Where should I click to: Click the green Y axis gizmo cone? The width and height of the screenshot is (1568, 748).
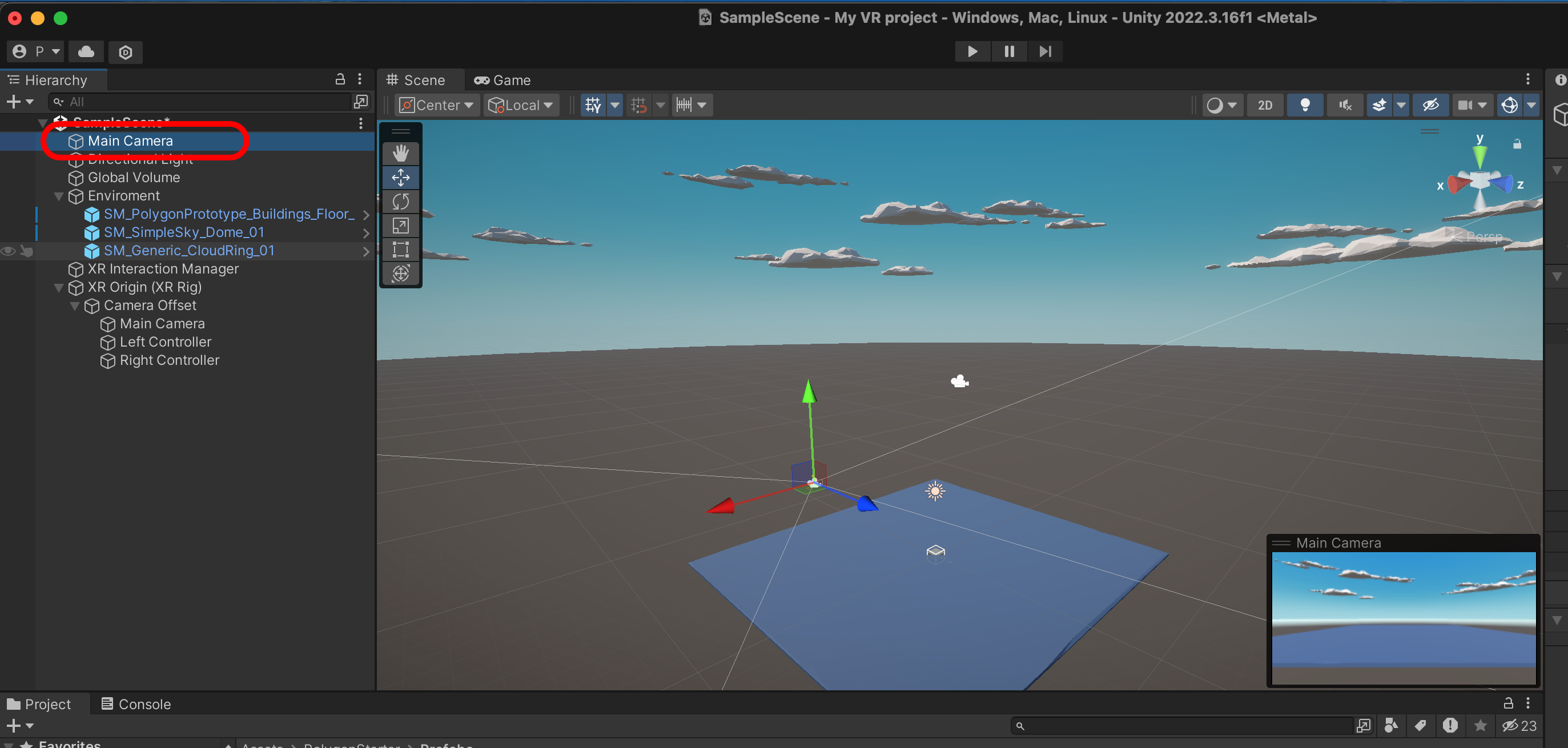(x=1479, y=156)
